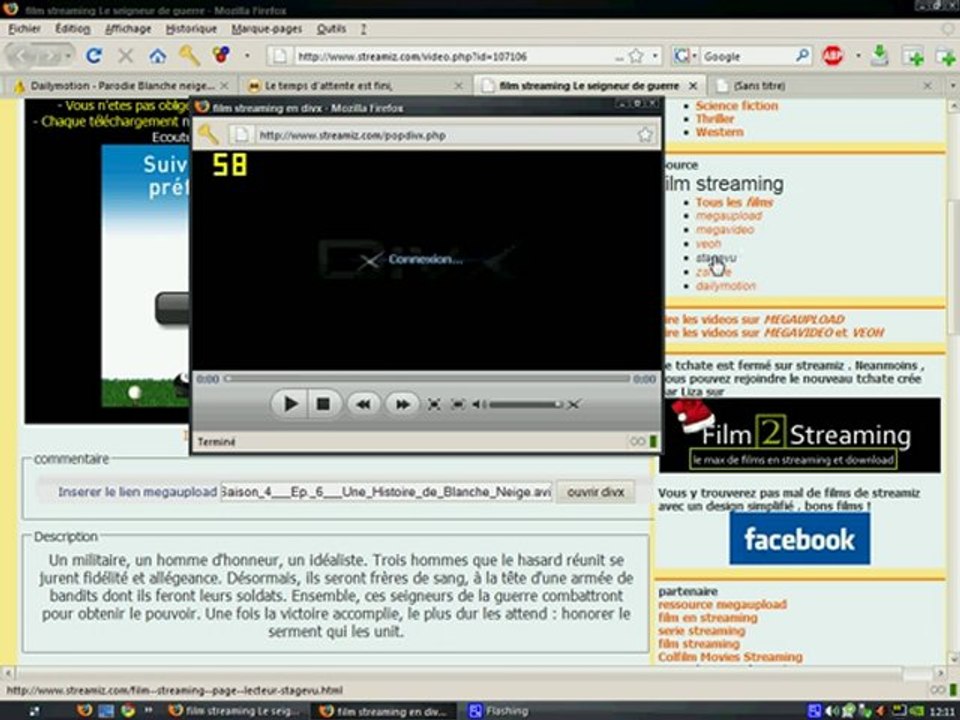
Task: Adjust the DivX volume slider
Action: tap(525, 404)
